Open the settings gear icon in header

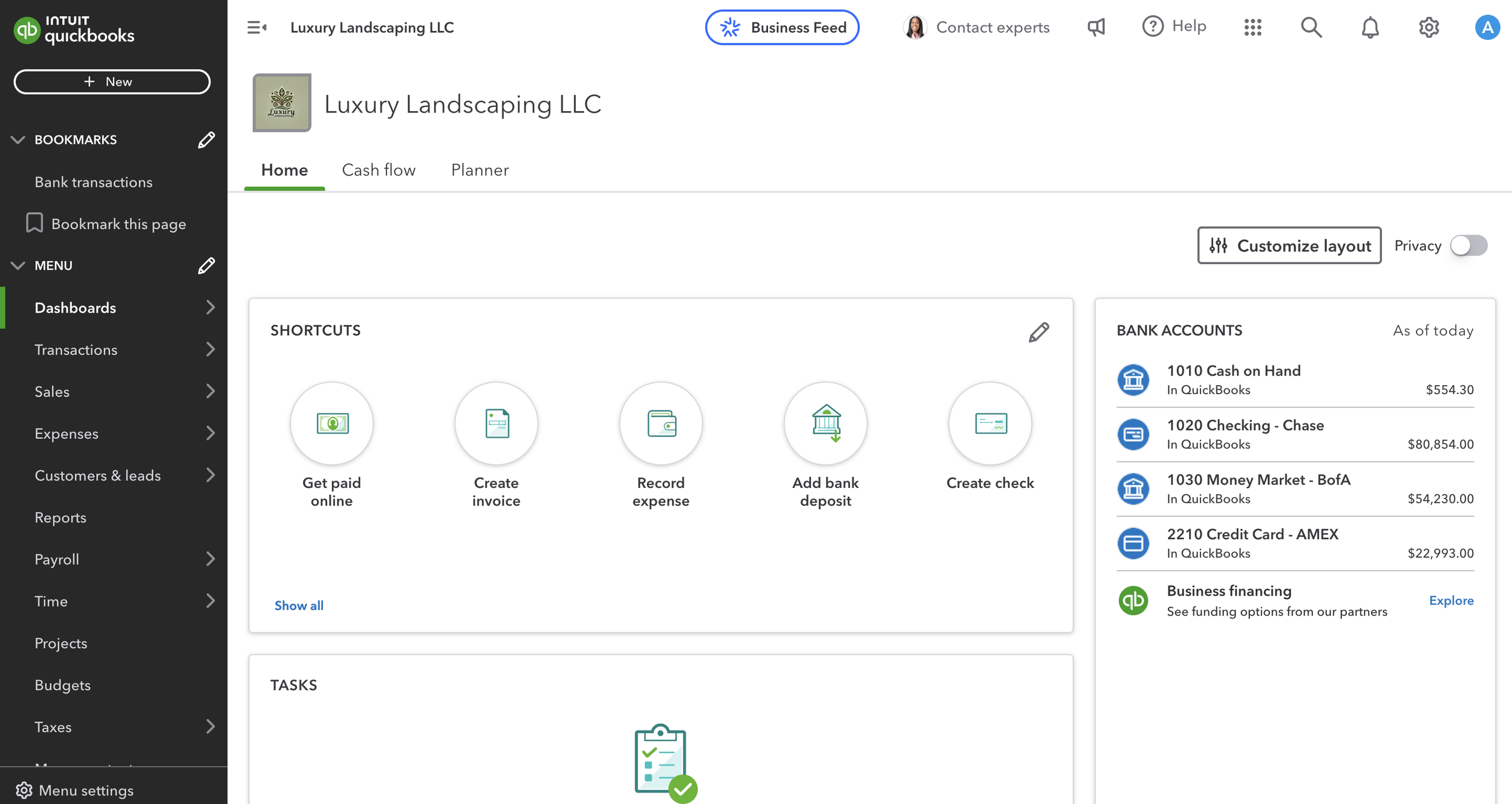(x=1429, y=27)
